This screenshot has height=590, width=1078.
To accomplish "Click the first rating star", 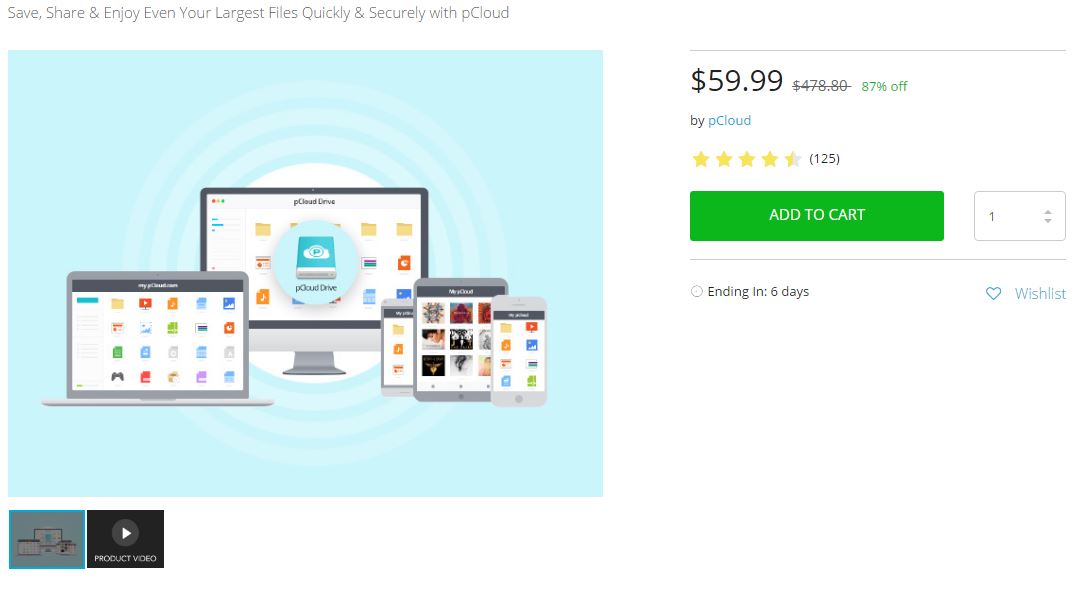I will (700, 159).
